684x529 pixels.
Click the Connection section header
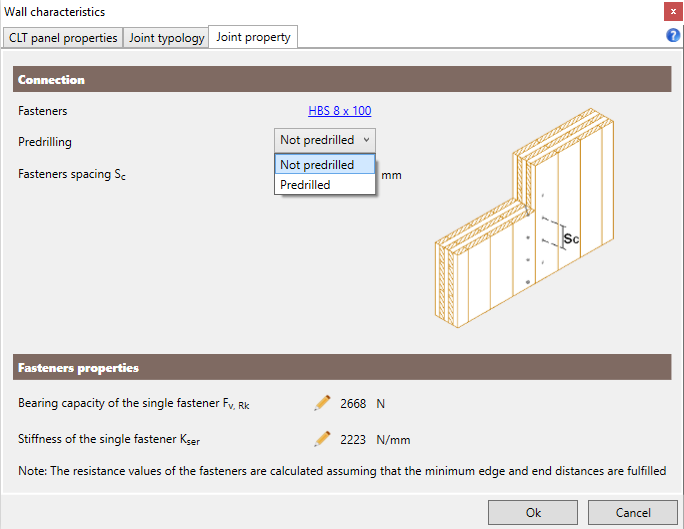click(x=342, y=79)
